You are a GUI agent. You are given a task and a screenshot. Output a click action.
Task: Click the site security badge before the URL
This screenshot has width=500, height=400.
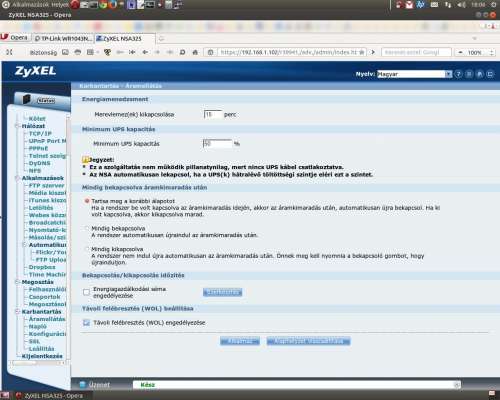[x=210, y=52]
